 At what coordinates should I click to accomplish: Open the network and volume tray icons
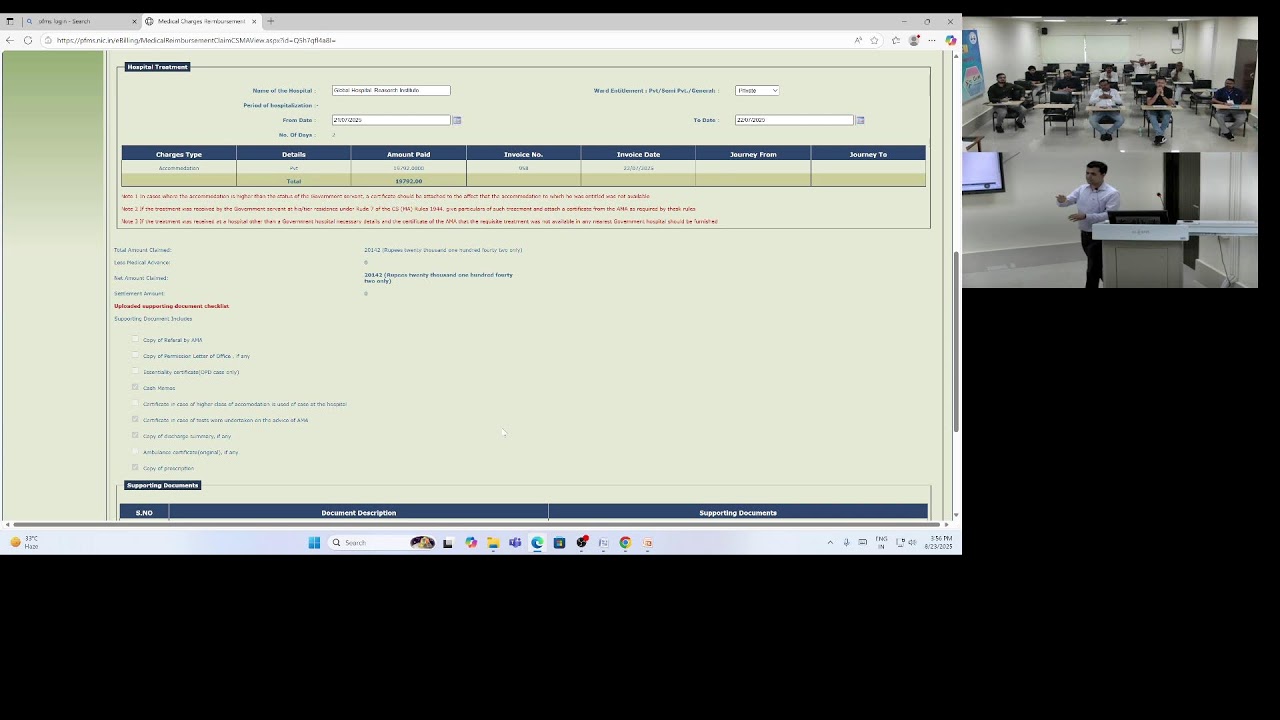906,543
